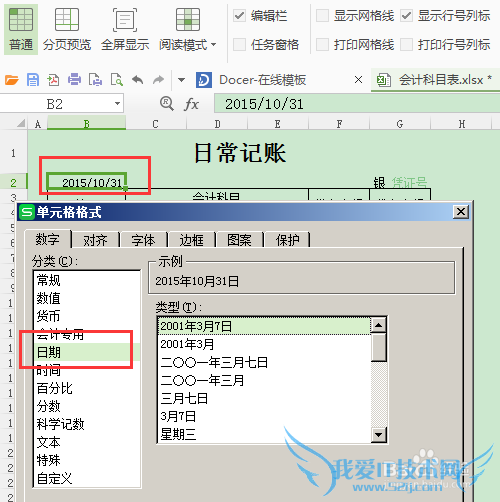Open Page Break Preview (分页预览)
The width and height of the screenshot is (500, 502).
tap(67, 29)
